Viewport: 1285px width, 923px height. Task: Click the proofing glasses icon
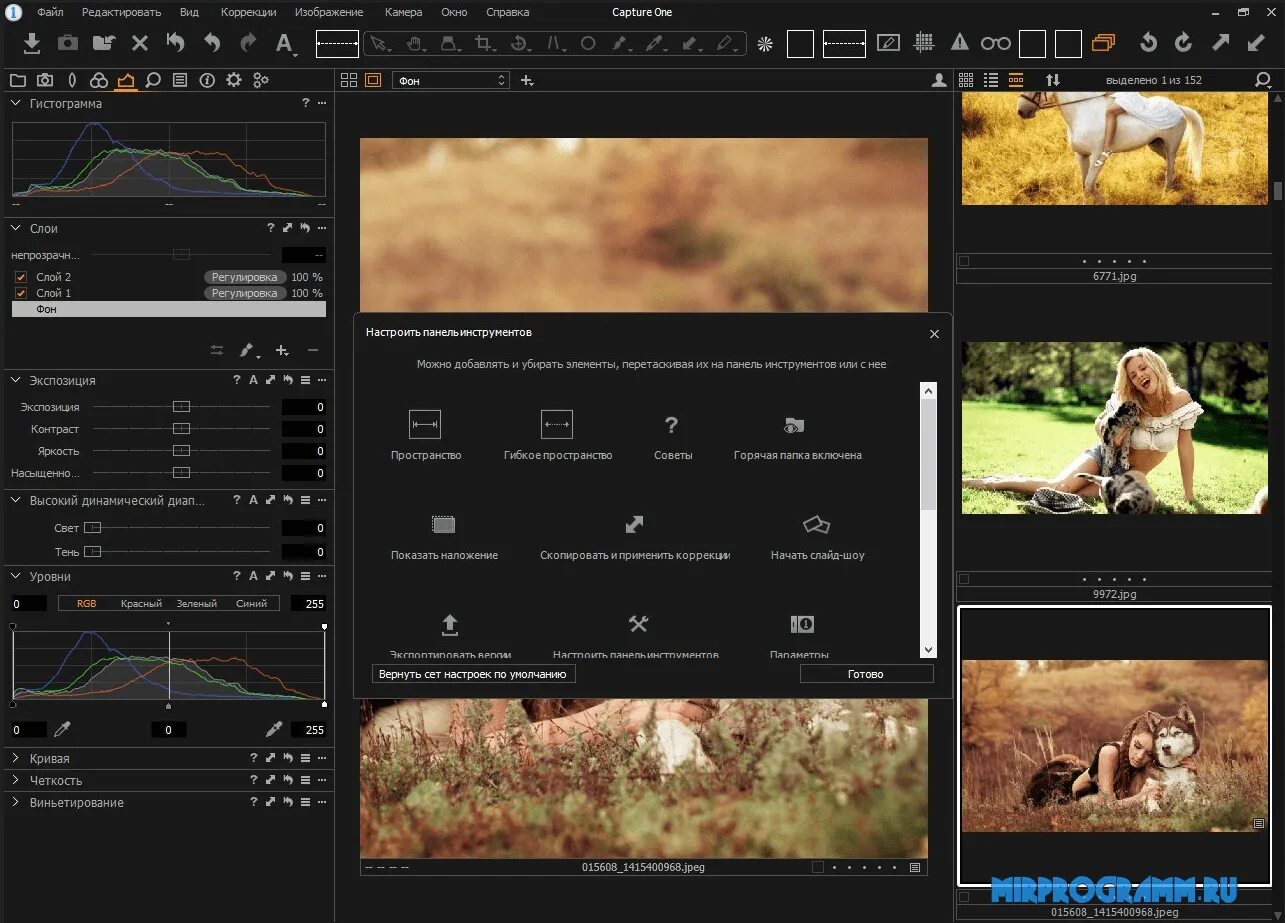pos(995,43)
